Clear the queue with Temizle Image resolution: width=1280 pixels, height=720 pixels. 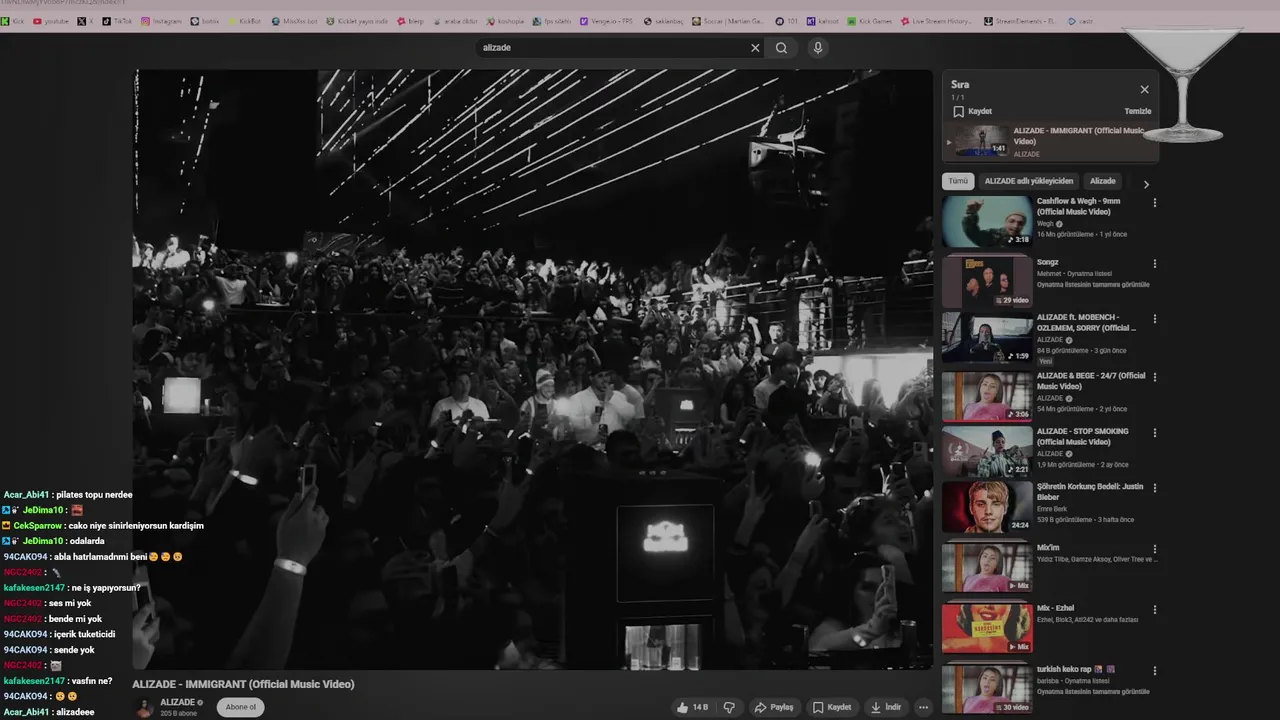point(1138,111)
